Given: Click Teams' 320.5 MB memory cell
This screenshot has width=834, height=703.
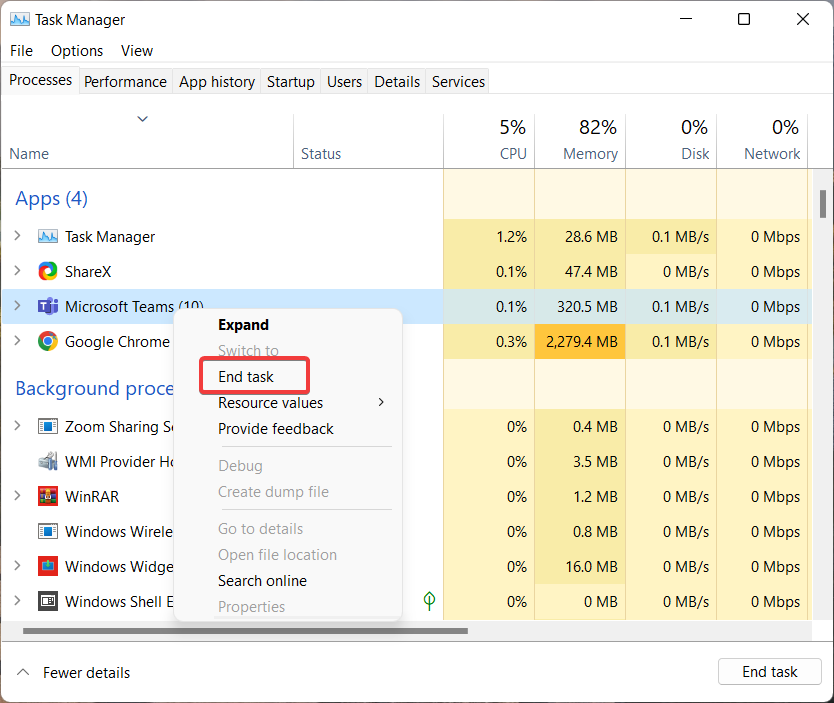Looking at the screenshot, I should 580,306.
